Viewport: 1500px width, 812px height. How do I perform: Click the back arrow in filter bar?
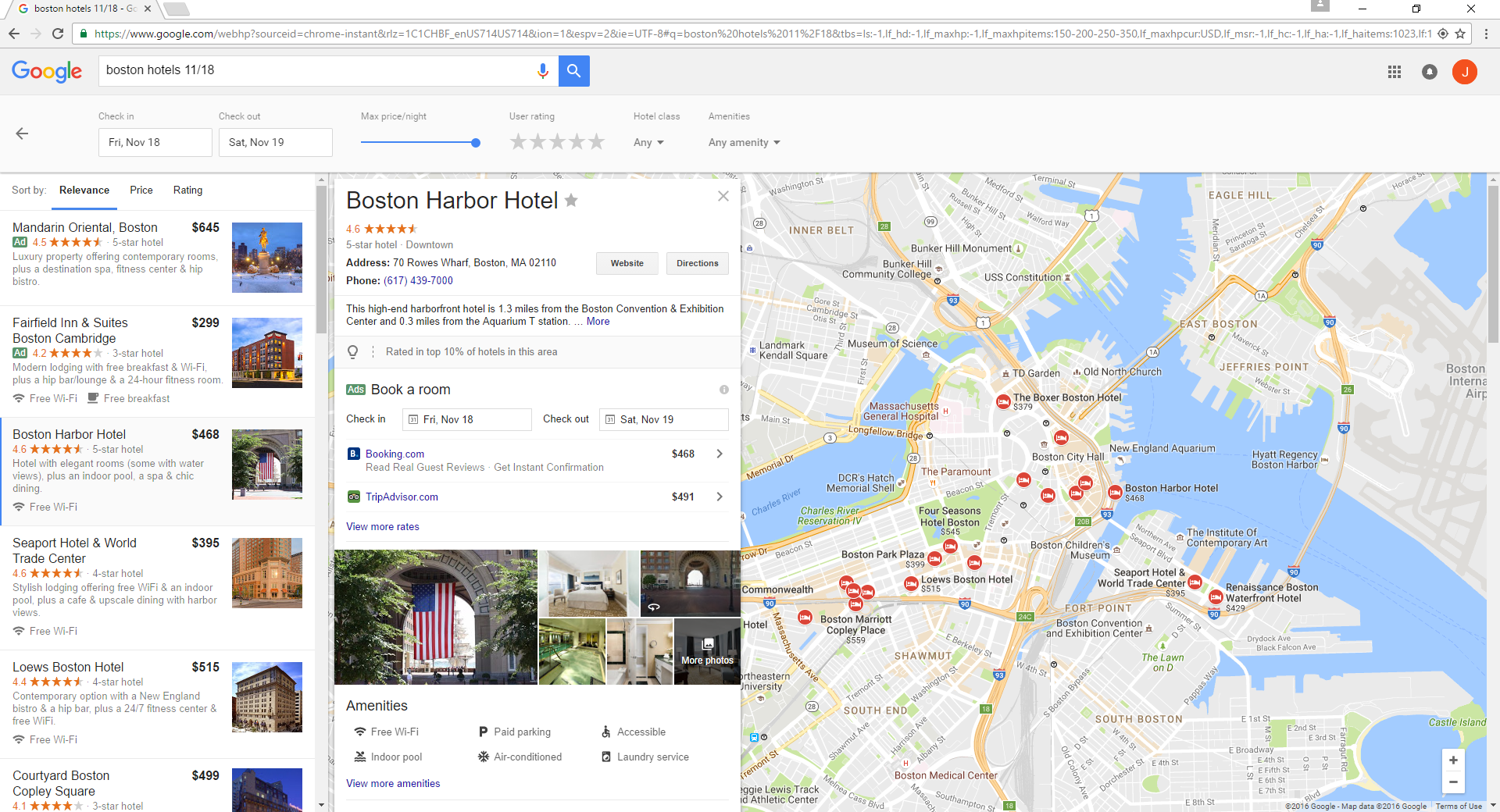tap(22, 134)
